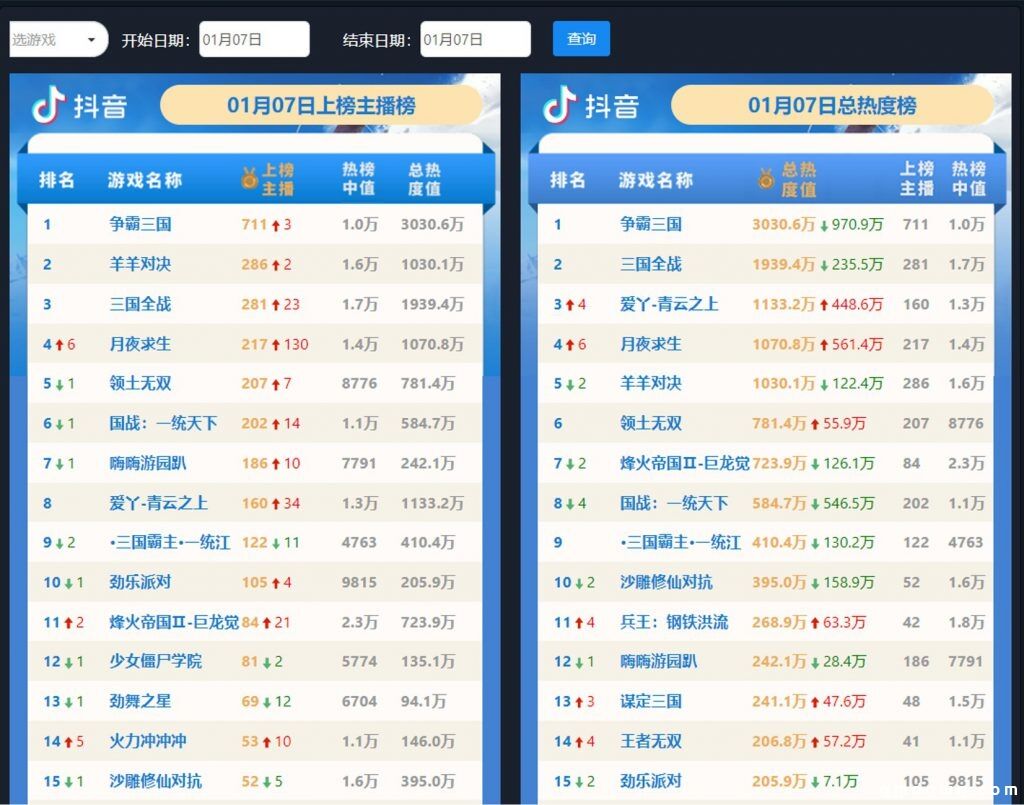Click the 395.0万 value in right table

click(x=779, y=582)
